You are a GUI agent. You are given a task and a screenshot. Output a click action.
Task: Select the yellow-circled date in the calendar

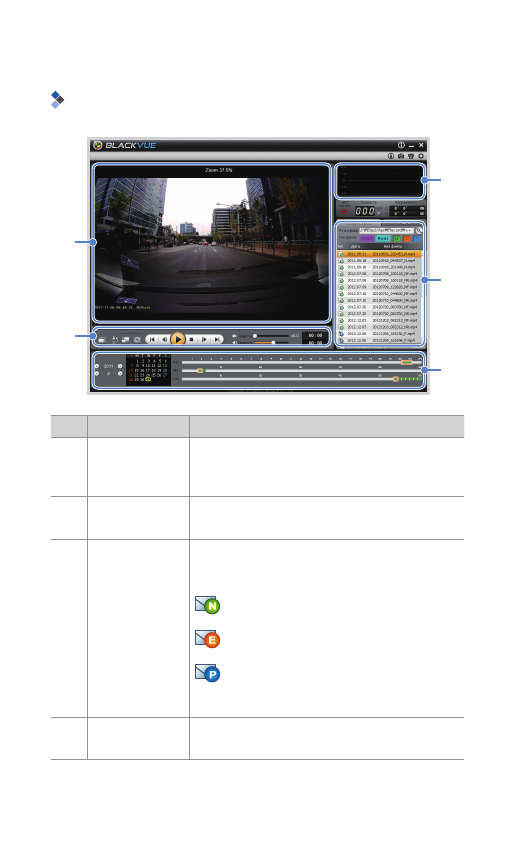click(x=148, y=379)
